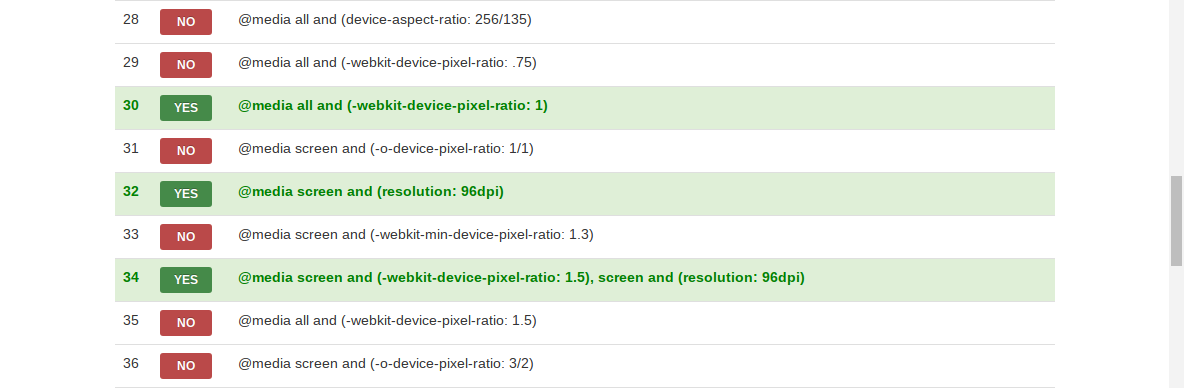Click the YES badge in row 32

tap(186, 194)
